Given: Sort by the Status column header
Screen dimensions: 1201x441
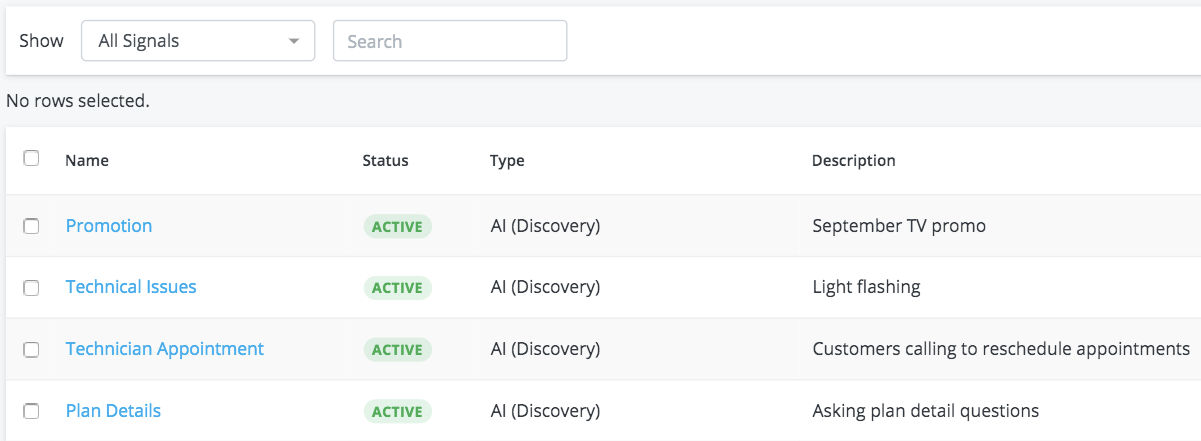Looking at the screenshot, I should (x=385, y=160).
